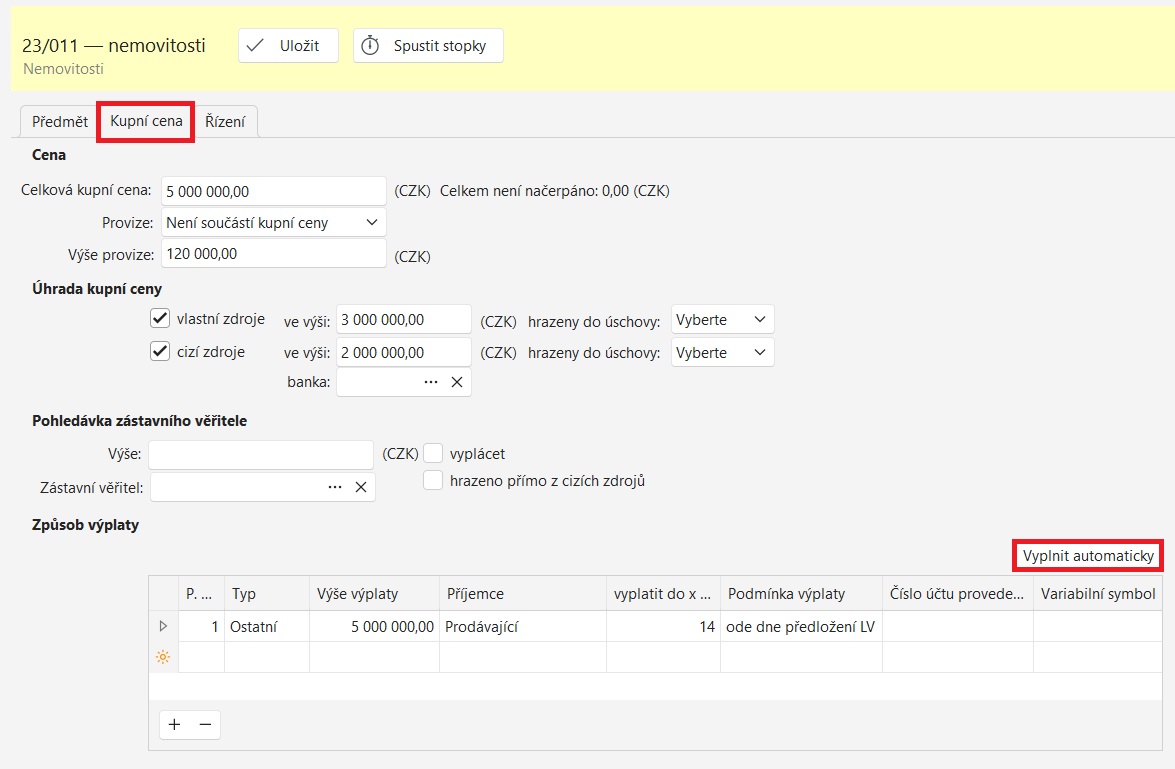Click the ellipsis icon in banka field

(431, 382)
